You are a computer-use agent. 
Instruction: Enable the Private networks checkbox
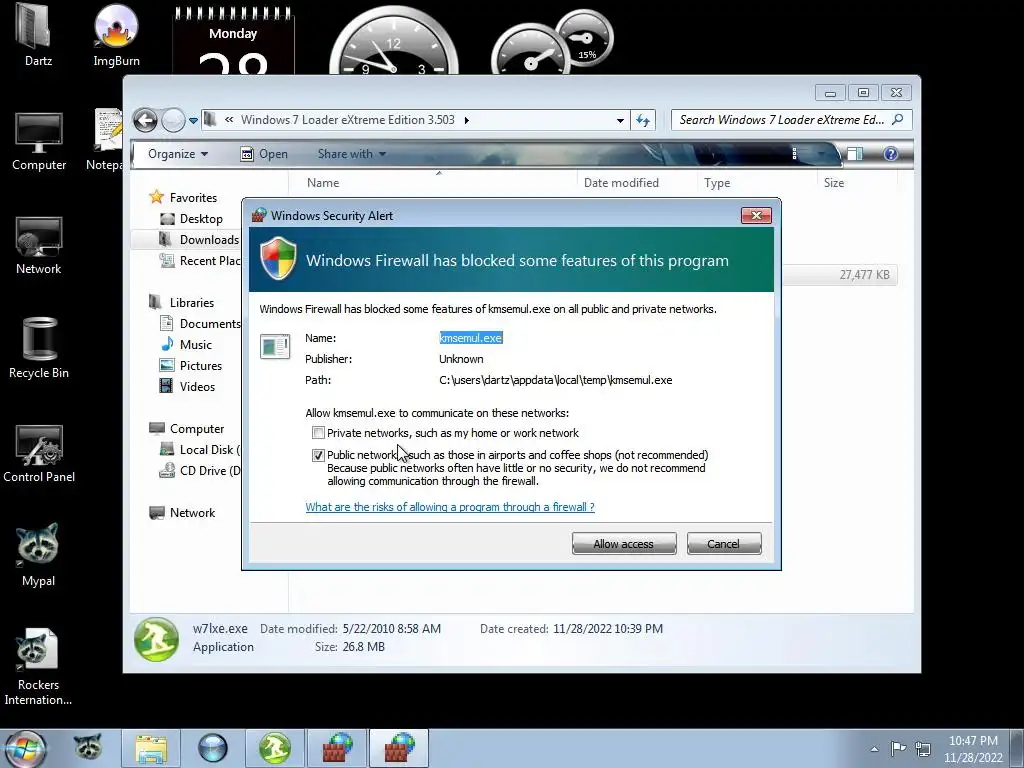pos(318,433)
